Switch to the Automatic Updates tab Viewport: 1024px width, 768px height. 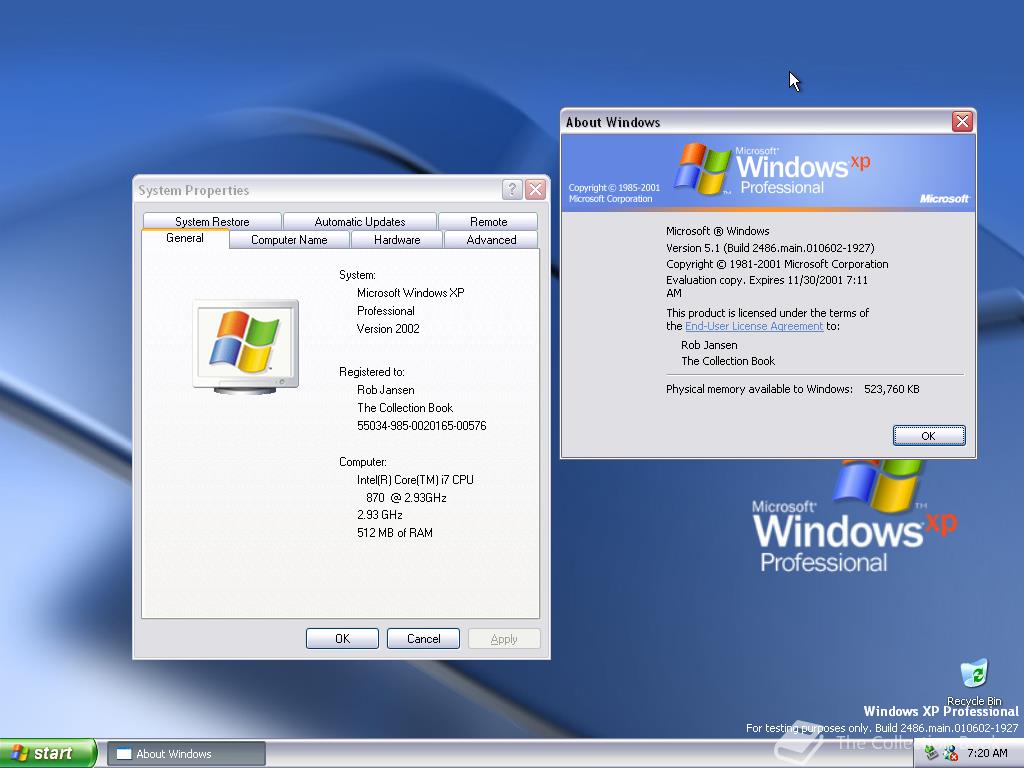[x=360, y=221]
